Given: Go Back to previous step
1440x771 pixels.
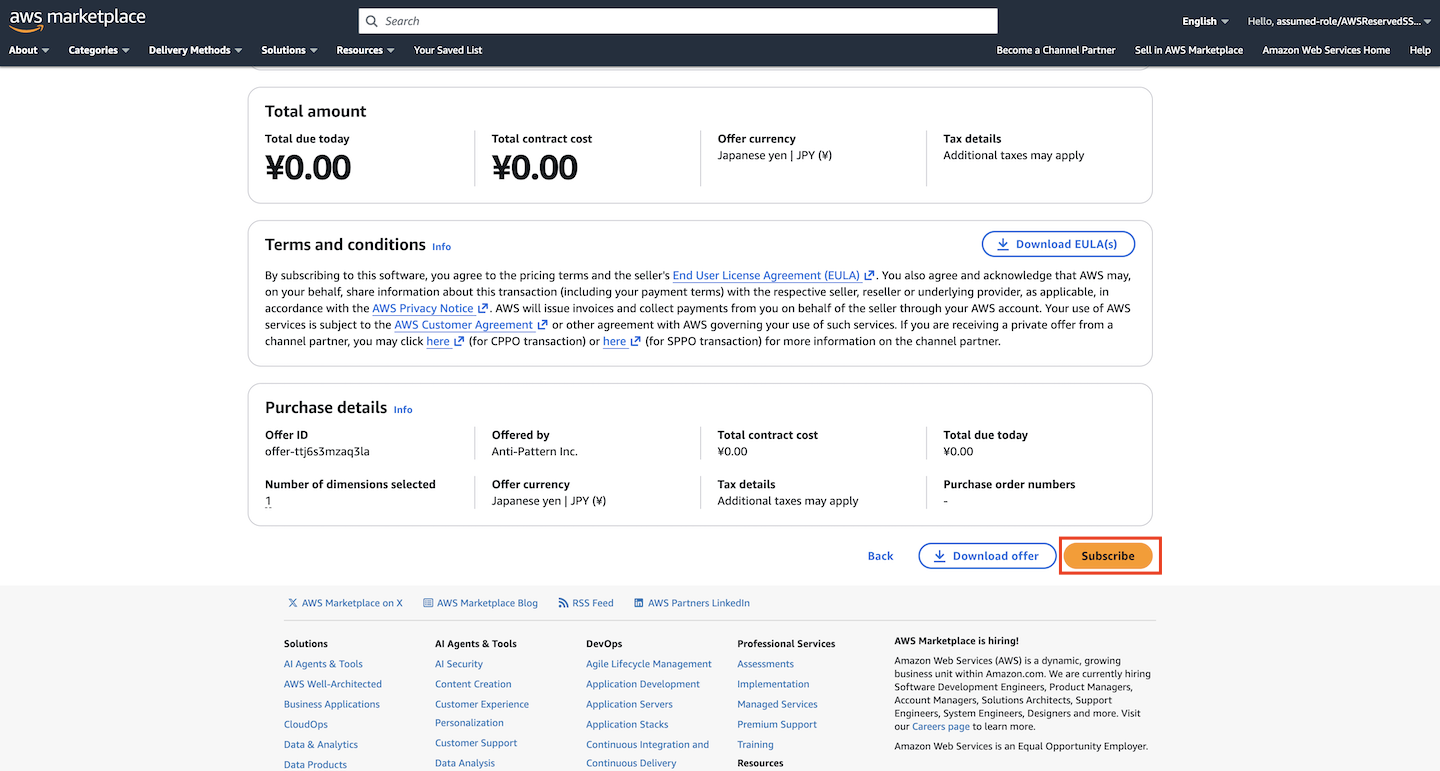Looking at the screenshot, I should pos(880,556).
